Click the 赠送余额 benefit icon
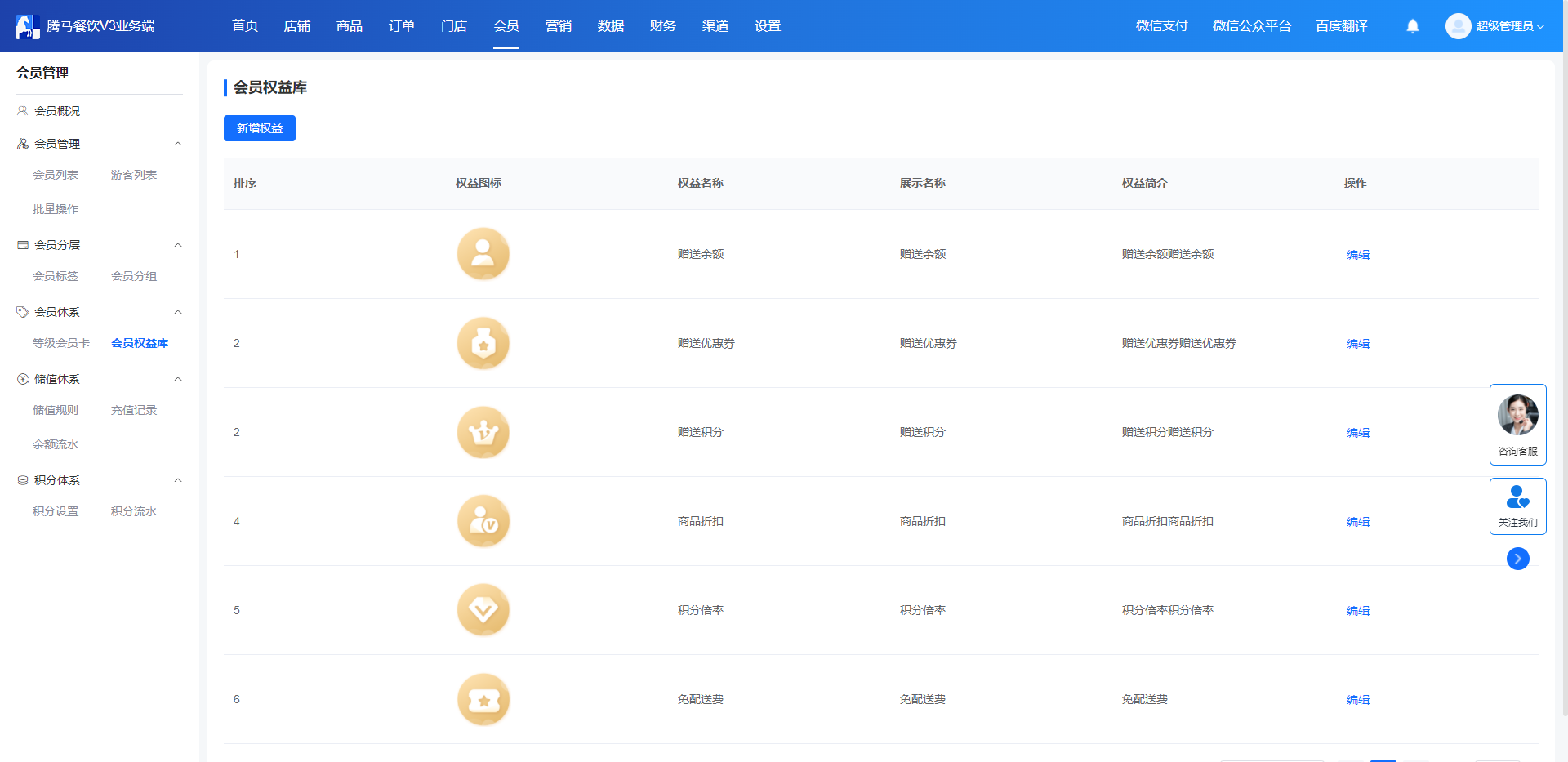This screenshot has height=762, width=1568. 483,254
